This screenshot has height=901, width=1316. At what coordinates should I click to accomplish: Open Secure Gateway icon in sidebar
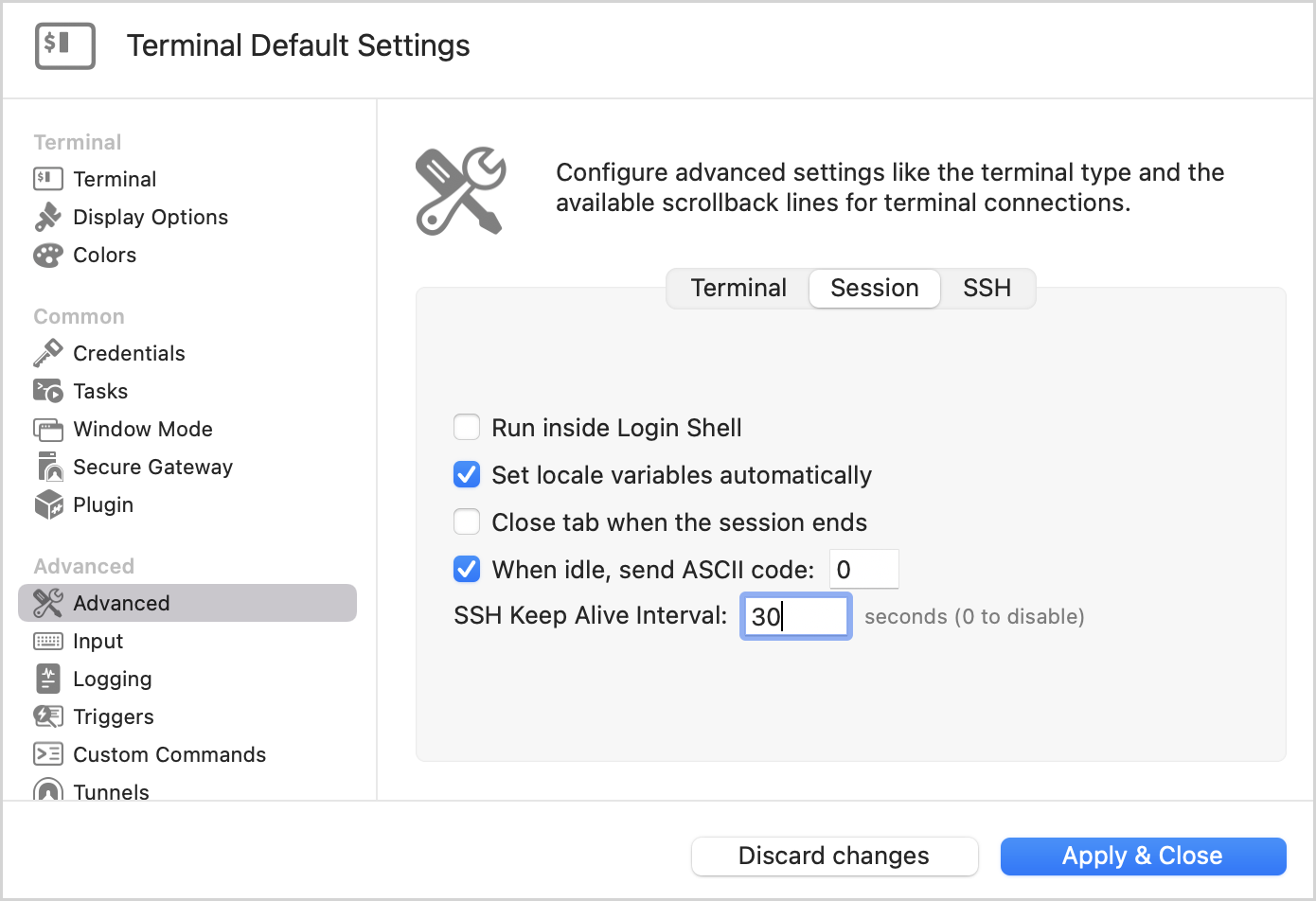(47, 467)
